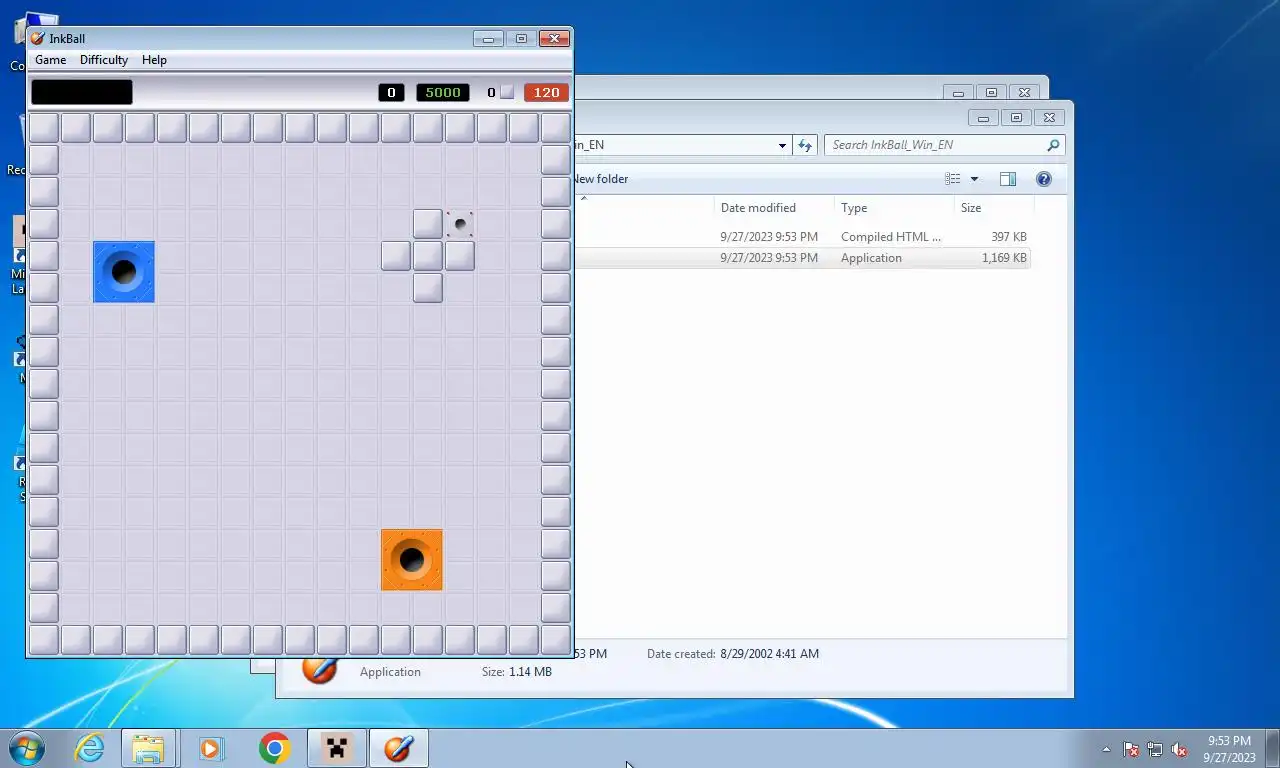Change the view using the view icon

pos(953,179)
